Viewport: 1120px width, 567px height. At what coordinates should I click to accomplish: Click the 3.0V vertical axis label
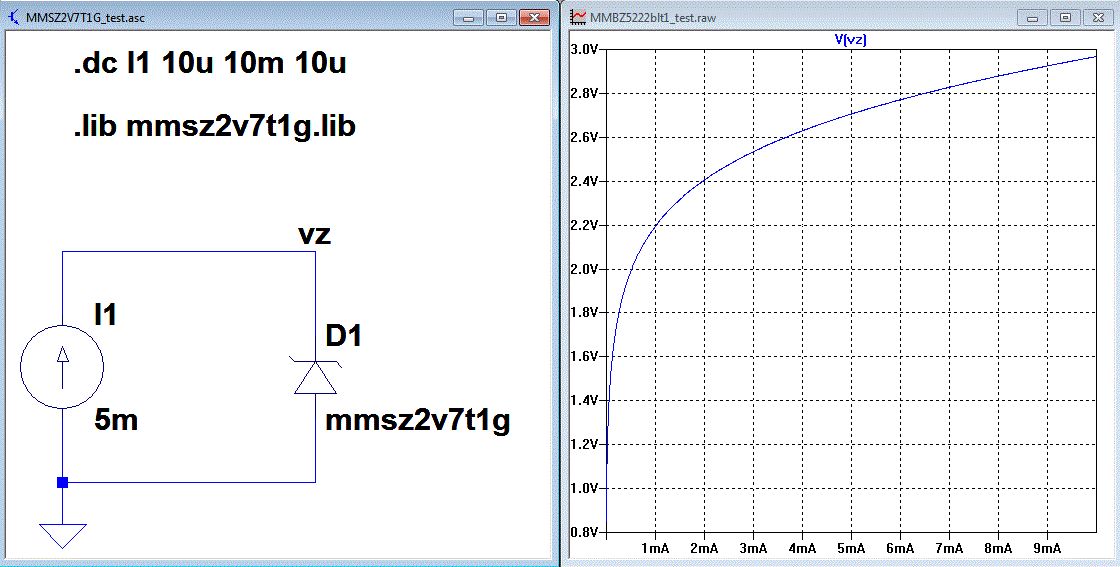584,49
